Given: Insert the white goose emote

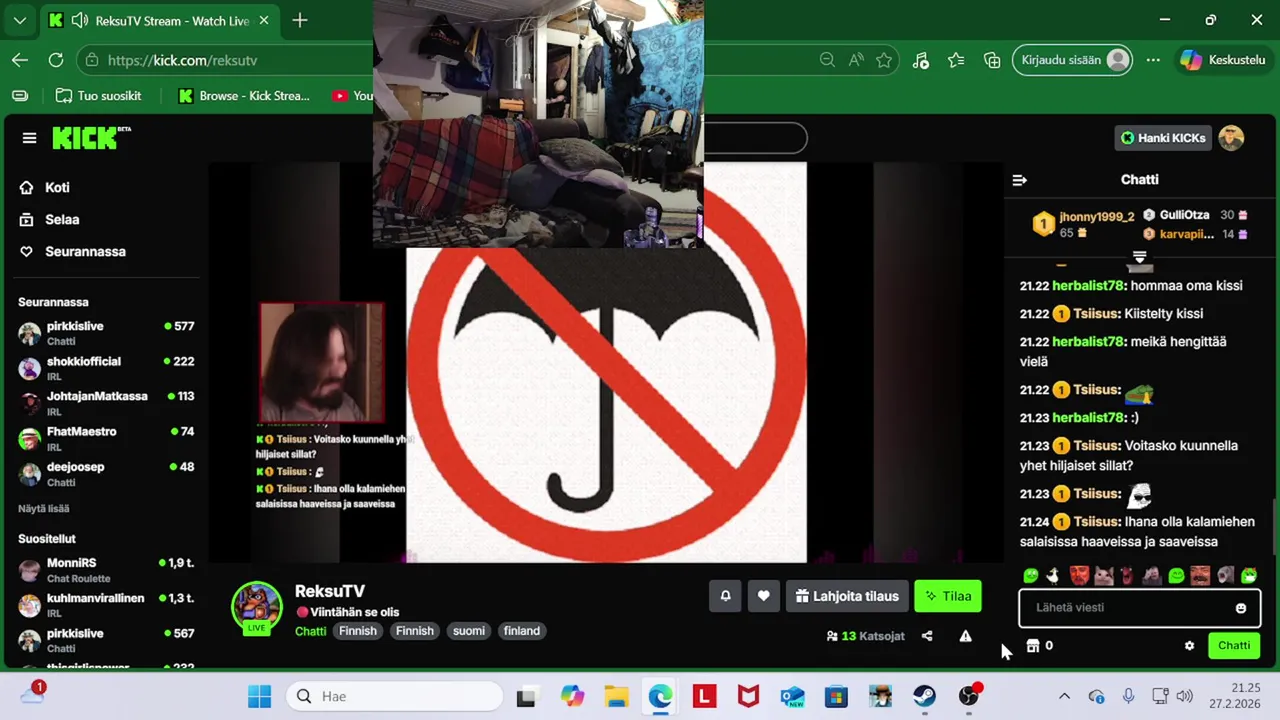Looking at the screenshot, I should click(1053, 576).
